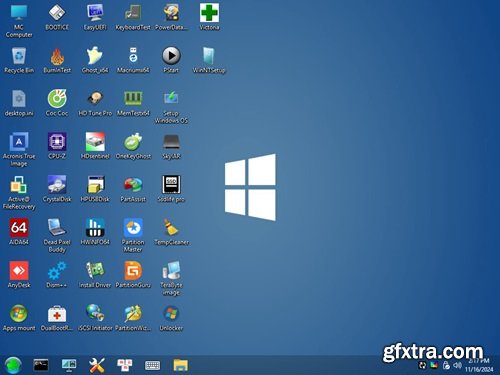Open the Apps mount shortcut
500x375 pixels.
click(19, 318)
